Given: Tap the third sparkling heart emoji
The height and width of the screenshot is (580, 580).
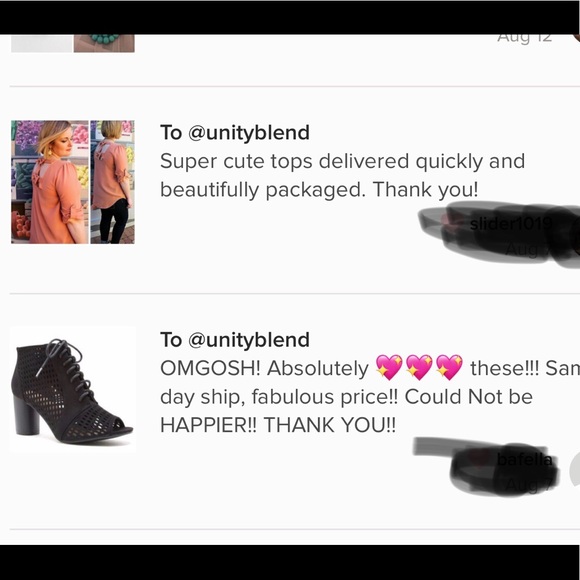Looking at the screenshot, I should point(449,367).
